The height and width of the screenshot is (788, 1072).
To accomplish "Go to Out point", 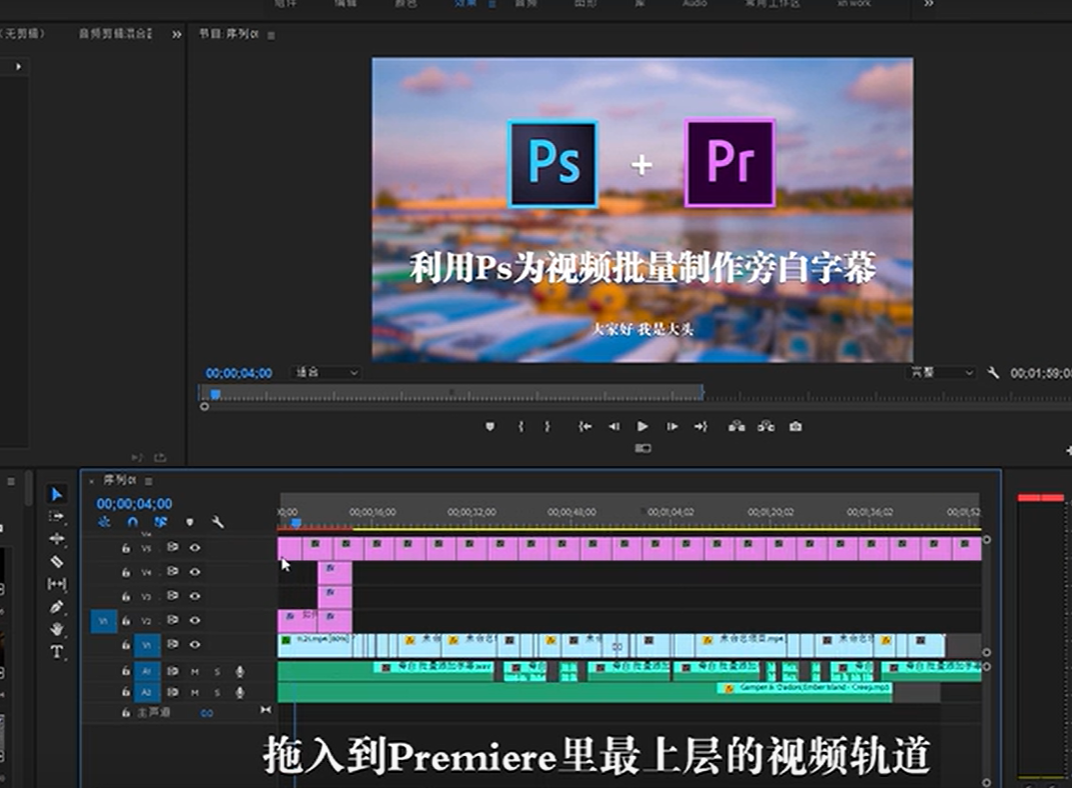I will point(701,426).
